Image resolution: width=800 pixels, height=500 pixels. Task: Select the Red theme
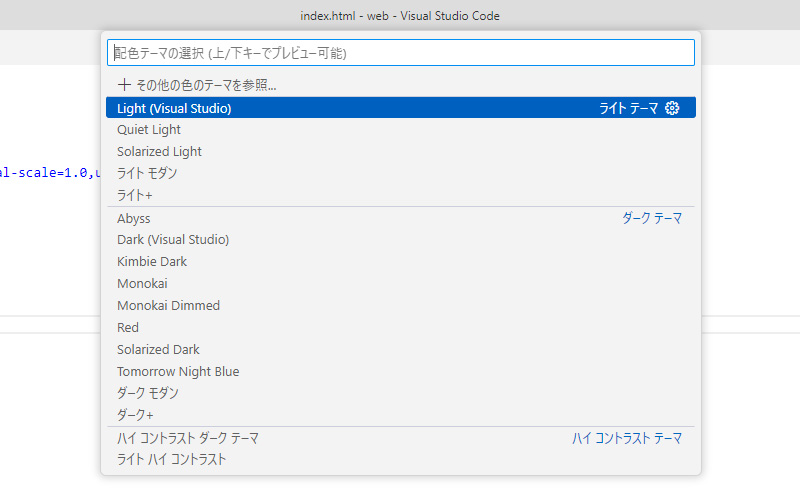coord(128,328)
